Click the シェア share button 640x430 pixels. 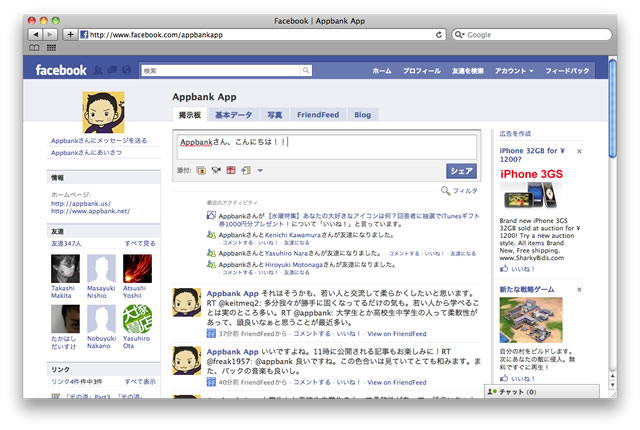tap(461, 171)
